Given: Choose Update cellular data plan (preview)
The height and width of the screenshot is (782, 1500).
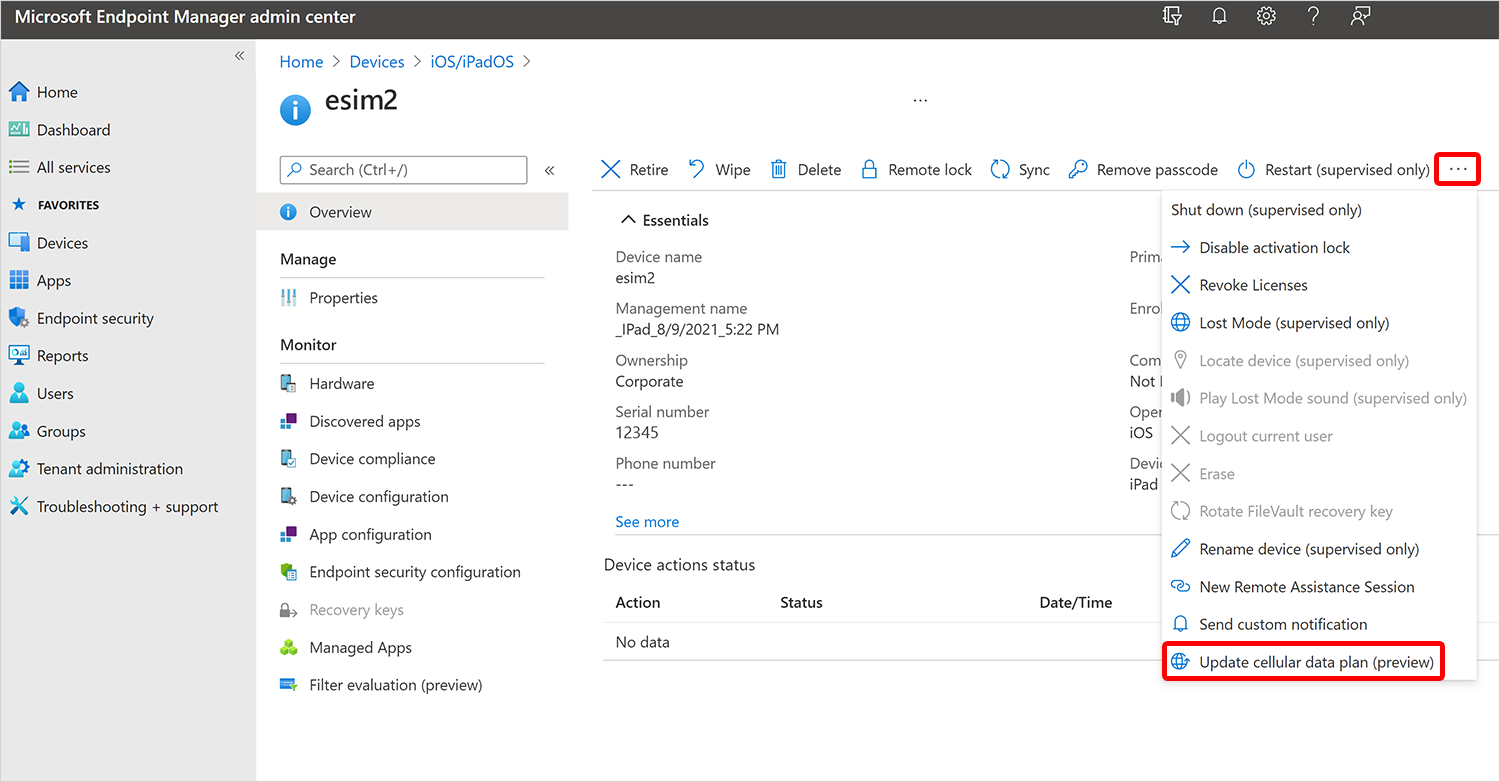Looking at the screenshot, I should (x=1304, y=662).
